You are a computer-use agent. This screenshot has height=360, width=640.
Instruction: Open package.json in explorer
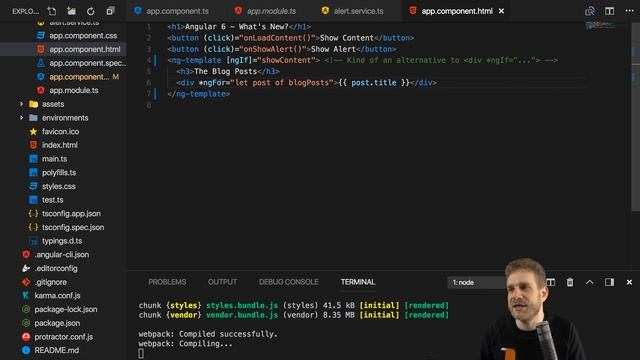(x=57, y=323)
